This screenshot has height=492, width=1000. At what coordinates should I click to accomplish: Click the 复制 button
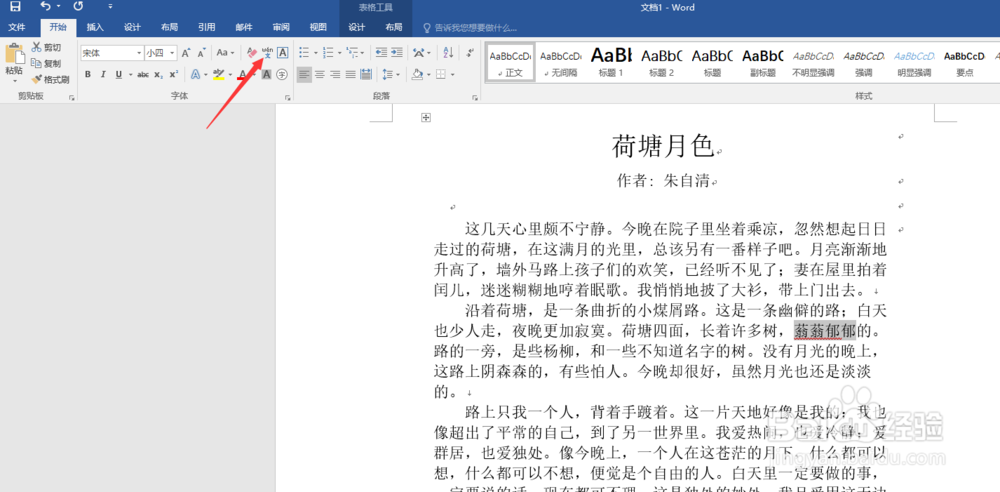(x=46, y=63)
